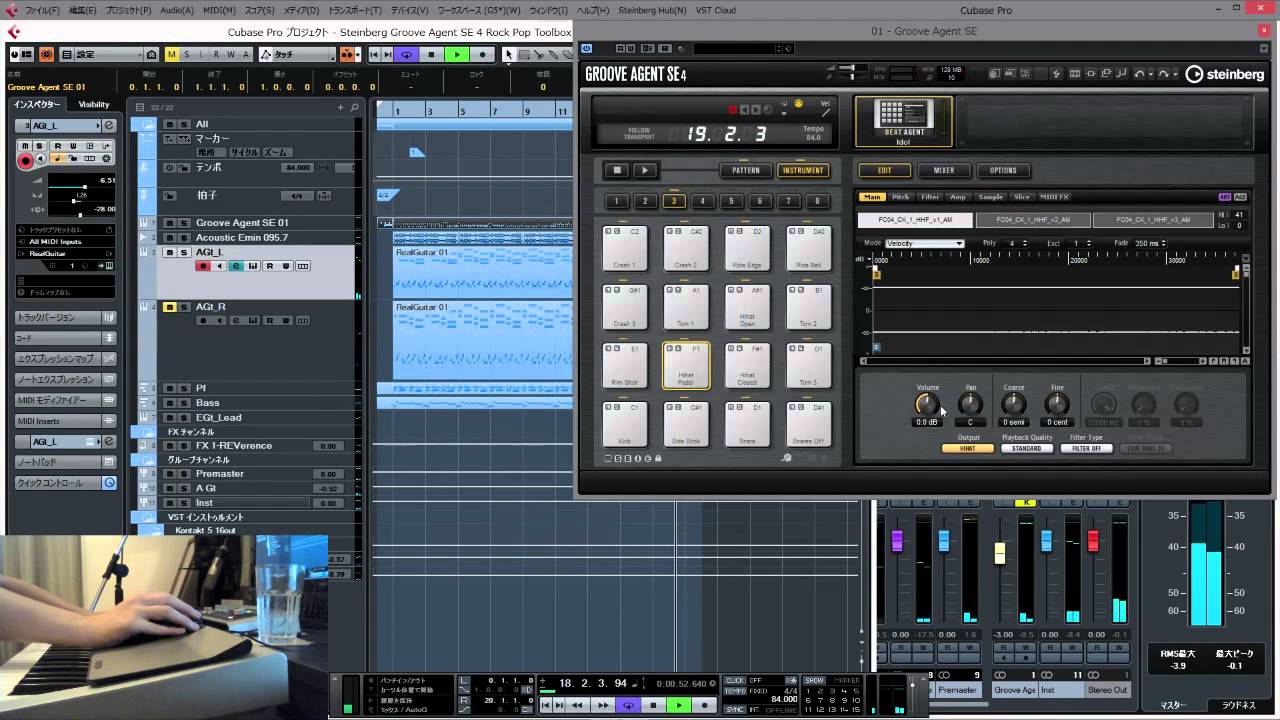Enable record on the AGt_L track
Viewport: 1280px width, 720px height.
(x=203, y=266)
